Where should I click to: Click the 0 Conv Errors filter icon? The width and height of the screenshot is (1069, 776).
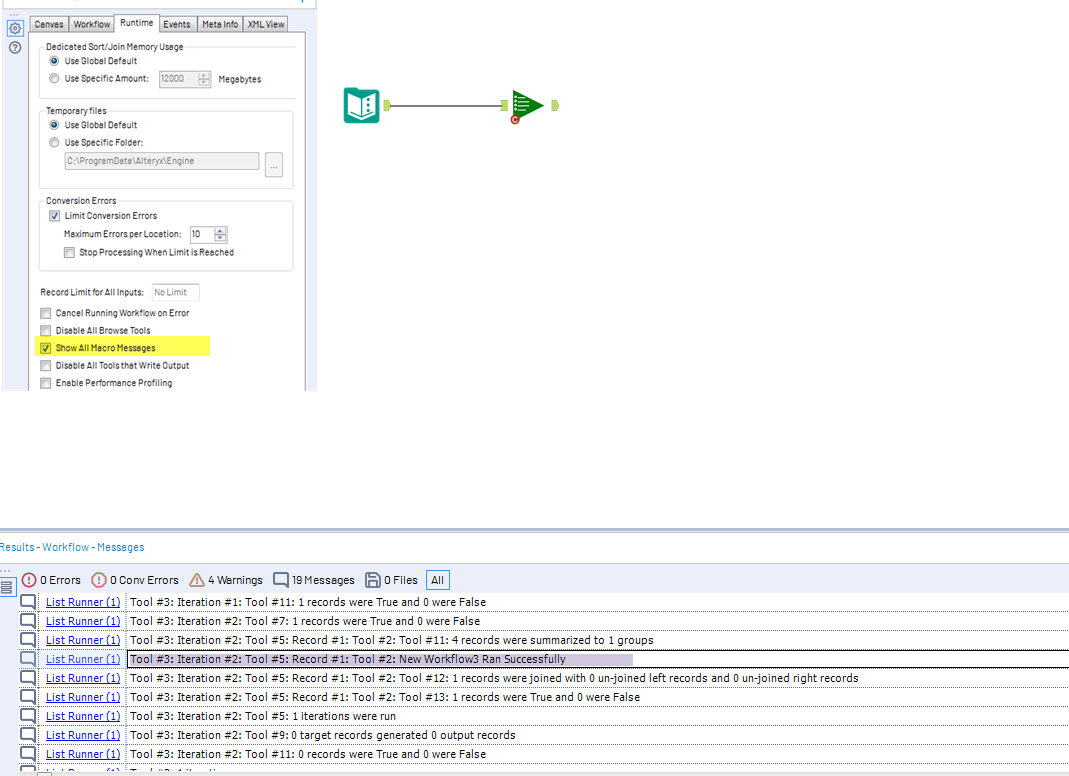click(x=99, y=579)
